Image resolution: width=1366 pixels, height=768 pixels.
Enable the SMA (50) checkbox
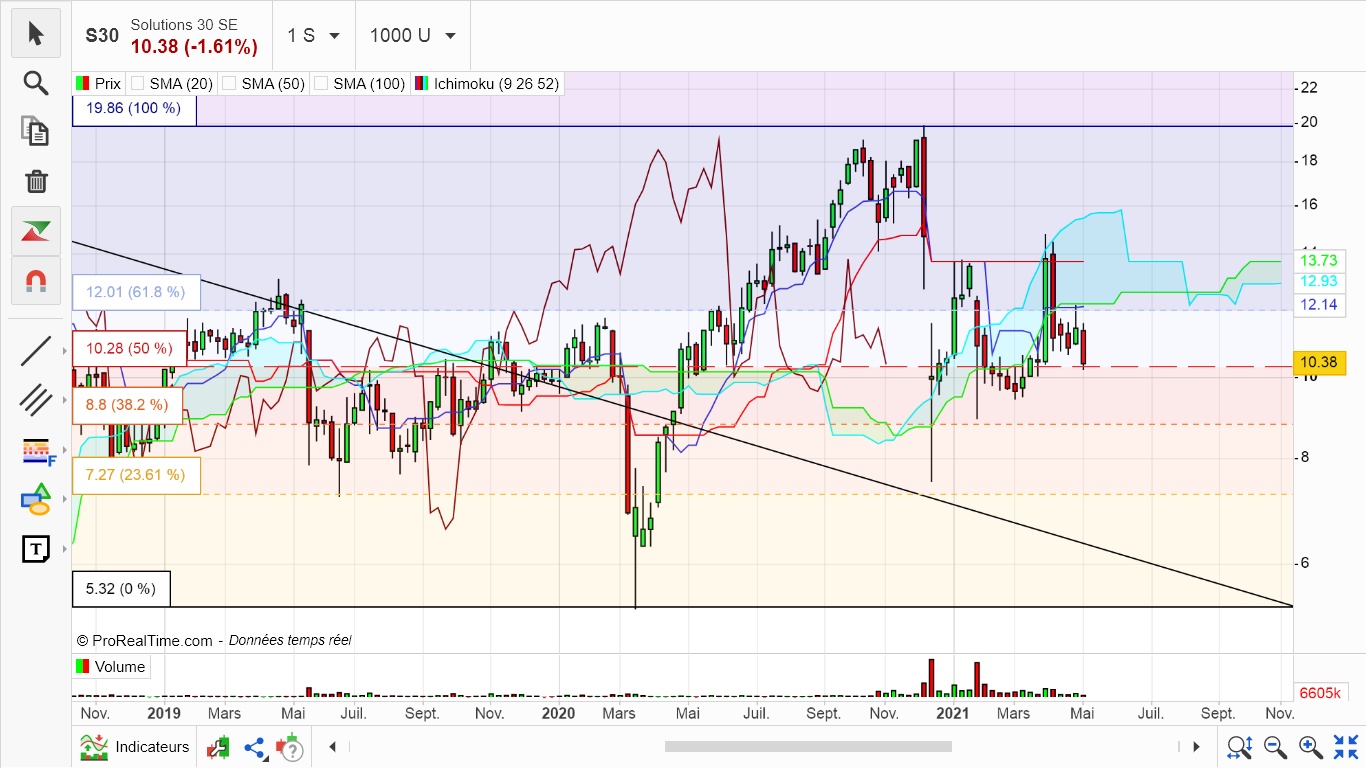[x=230, y=84]
